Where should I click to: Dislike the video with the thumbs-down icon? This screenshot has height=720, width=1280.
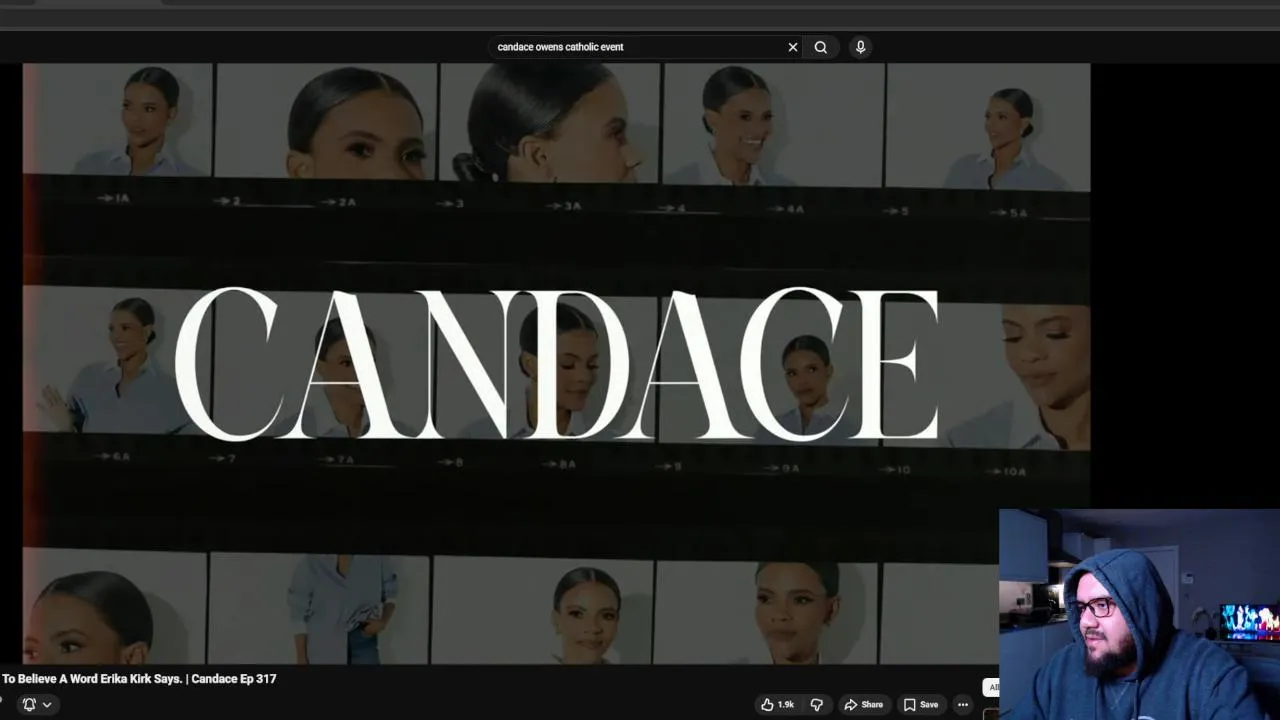(x=816, y=704)
